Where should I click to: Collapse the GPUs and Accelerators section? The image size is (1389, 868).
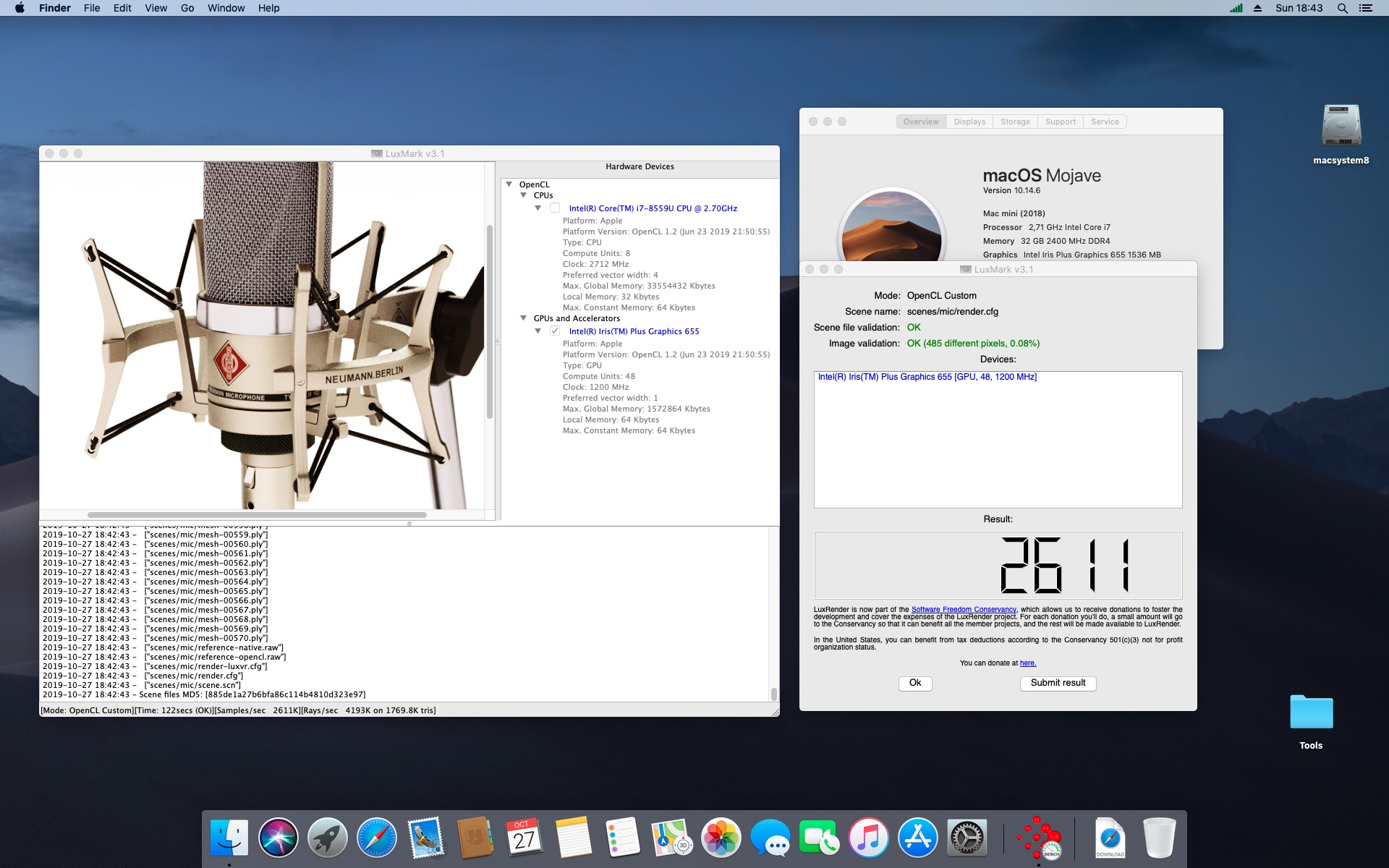pyautogui.click(x=524, y=318)
